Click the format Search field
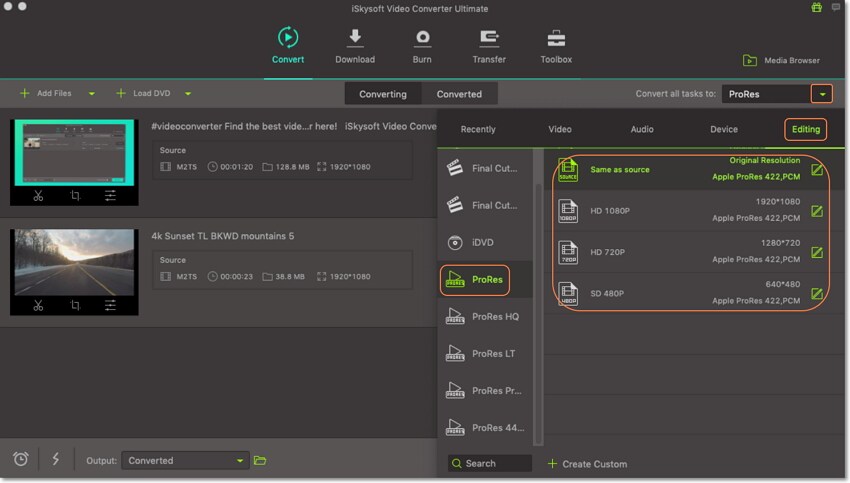 490,463
